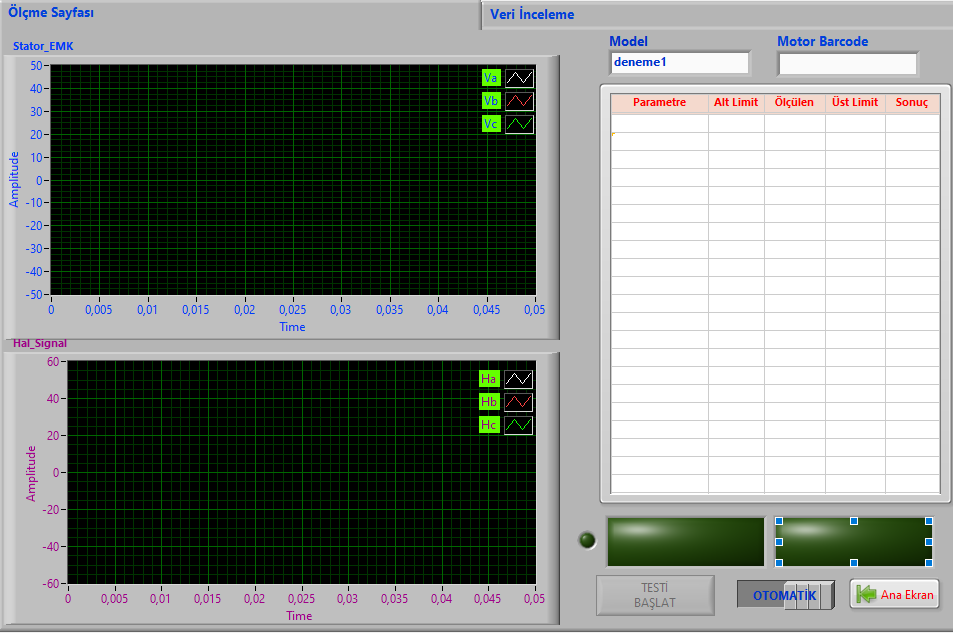953x633 pixels.
Task: Click the Ölçülen column header
Action: (x=794, y=103)
